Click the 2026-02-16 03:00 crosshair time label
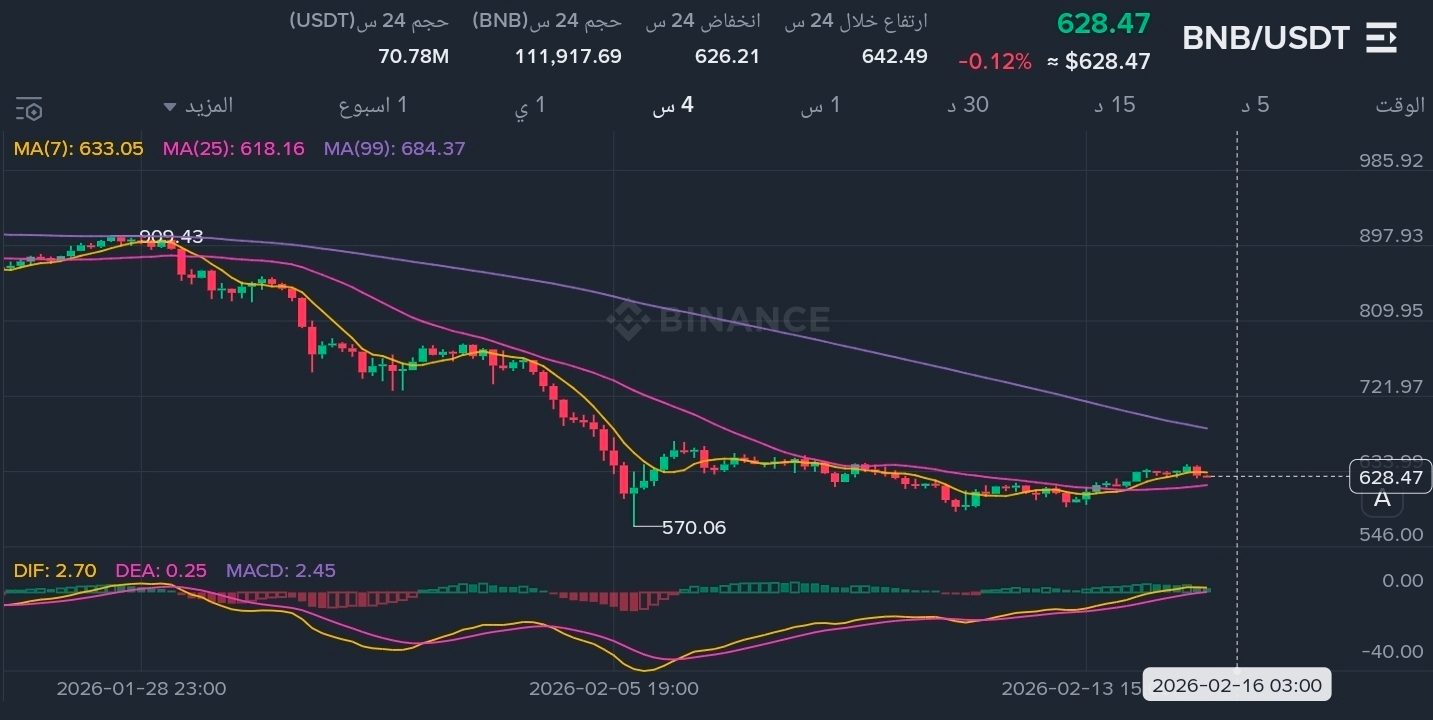 [x=1236, y=686]
